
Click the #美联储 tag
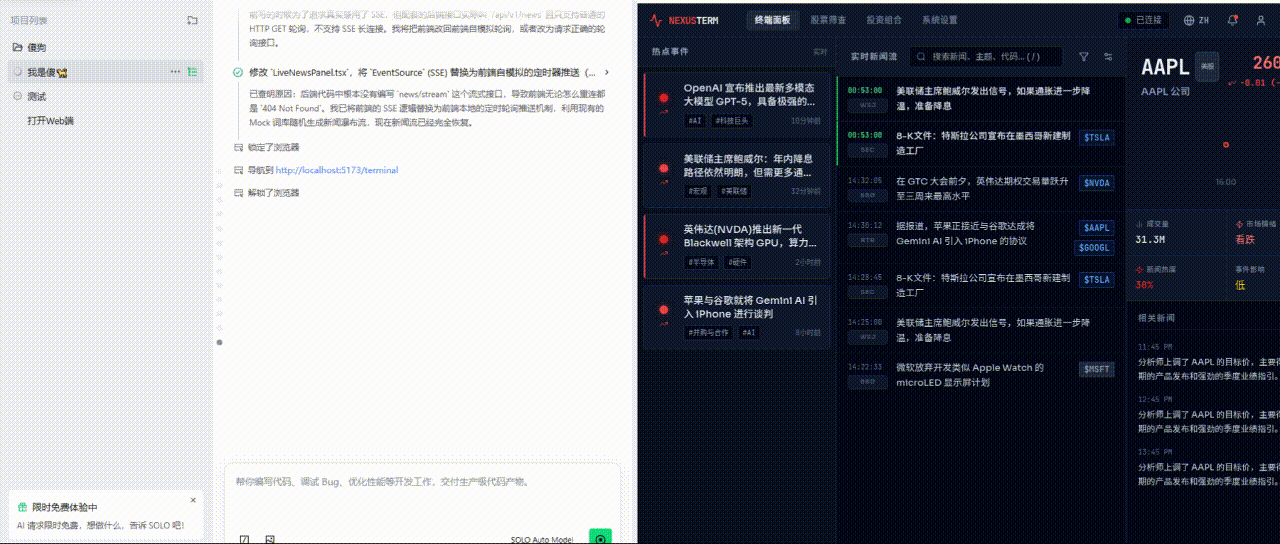pyautogui.click(x=735, y=191)
